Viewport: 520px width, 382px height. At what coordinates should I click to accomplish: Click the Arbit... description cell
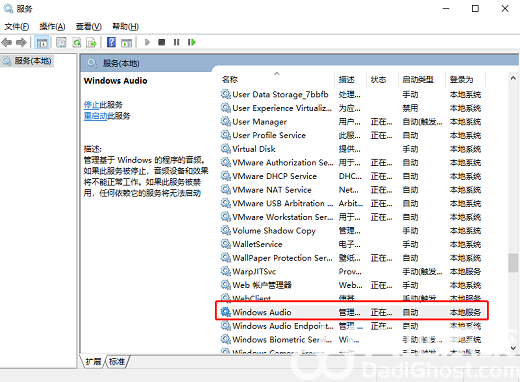click(351, 204)
